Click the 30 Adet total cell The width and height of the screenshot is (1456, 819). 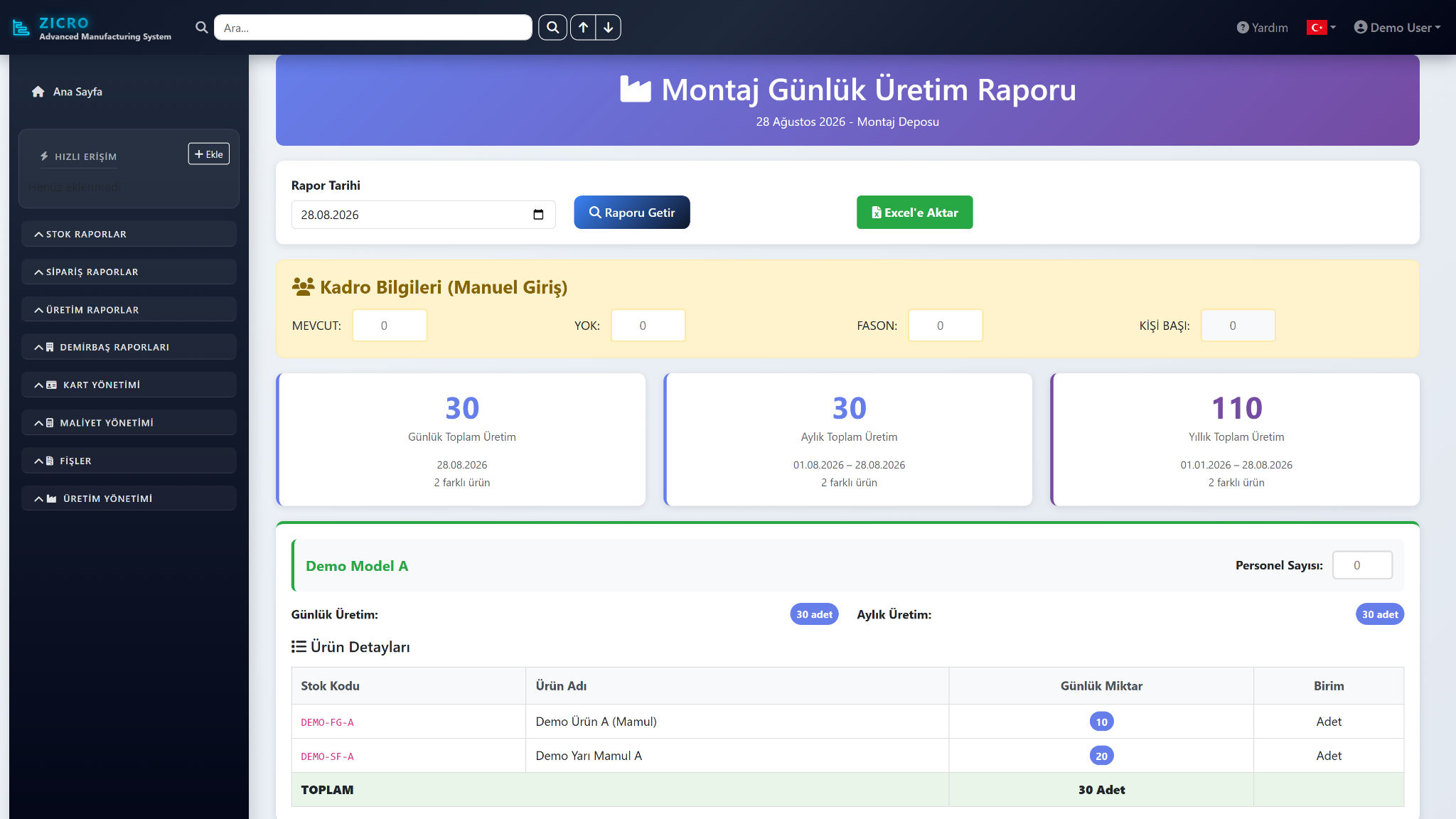[1101, 790]
